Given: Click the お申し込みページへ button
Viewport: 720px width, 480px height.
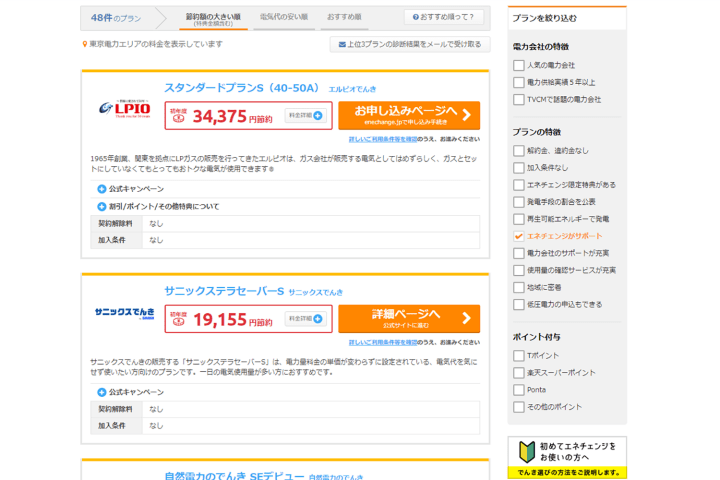Looking at the screenshot, I should [x=409, y=115].
